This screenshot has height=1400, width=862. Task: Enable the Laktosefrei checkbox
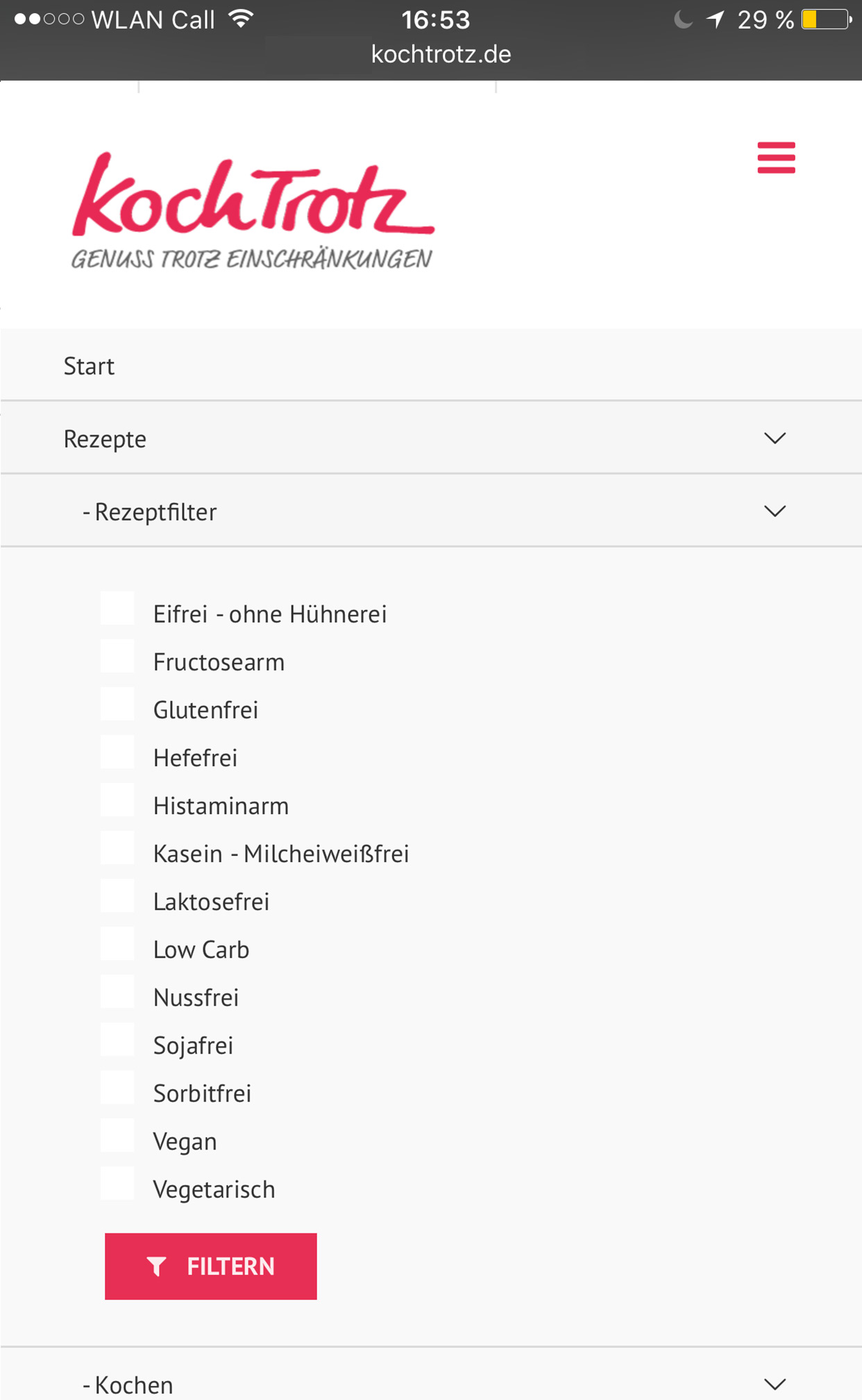(117, 896)
